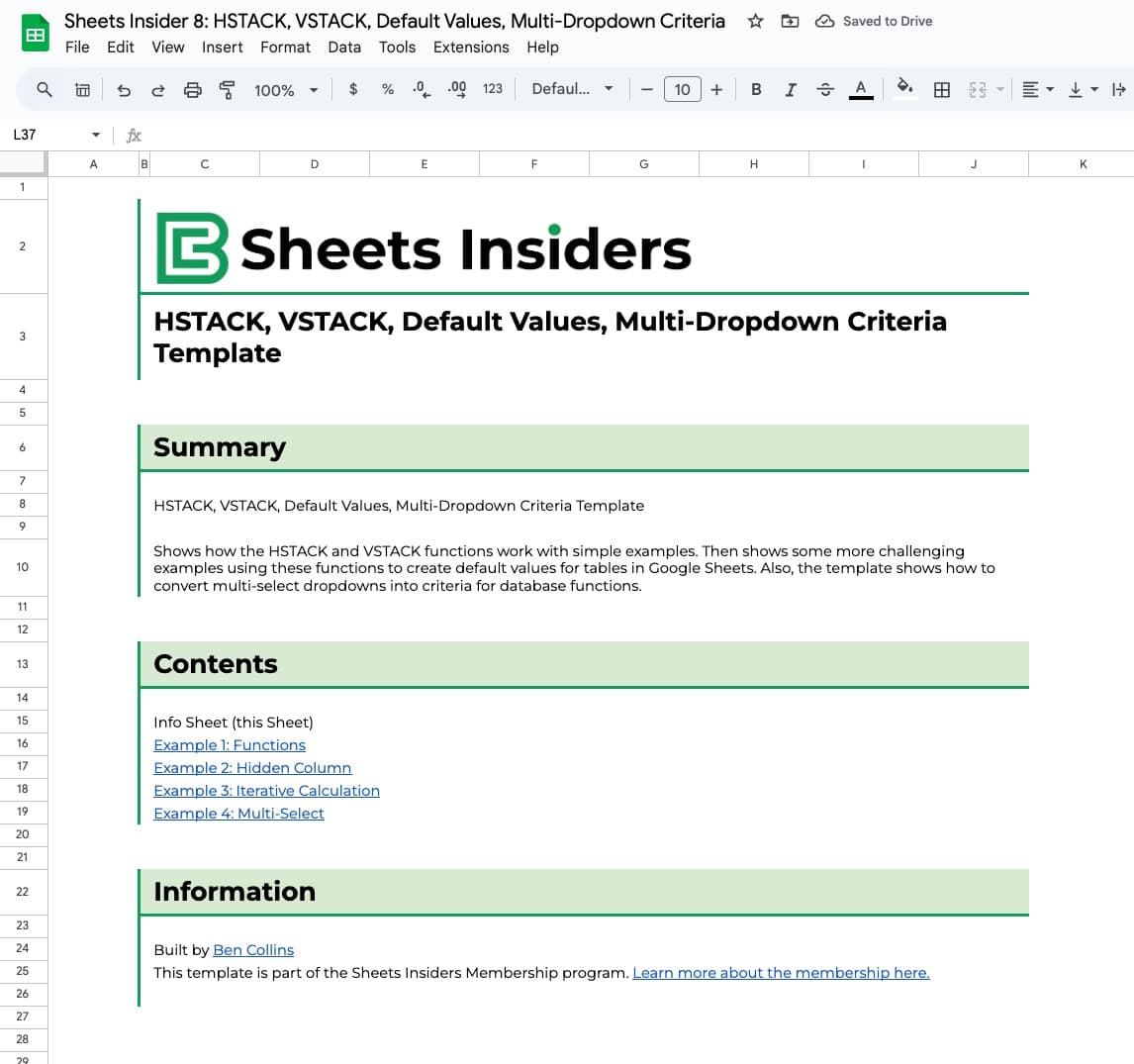Open the Print icon
1134x1064 pixels.
tap(193, 89)
